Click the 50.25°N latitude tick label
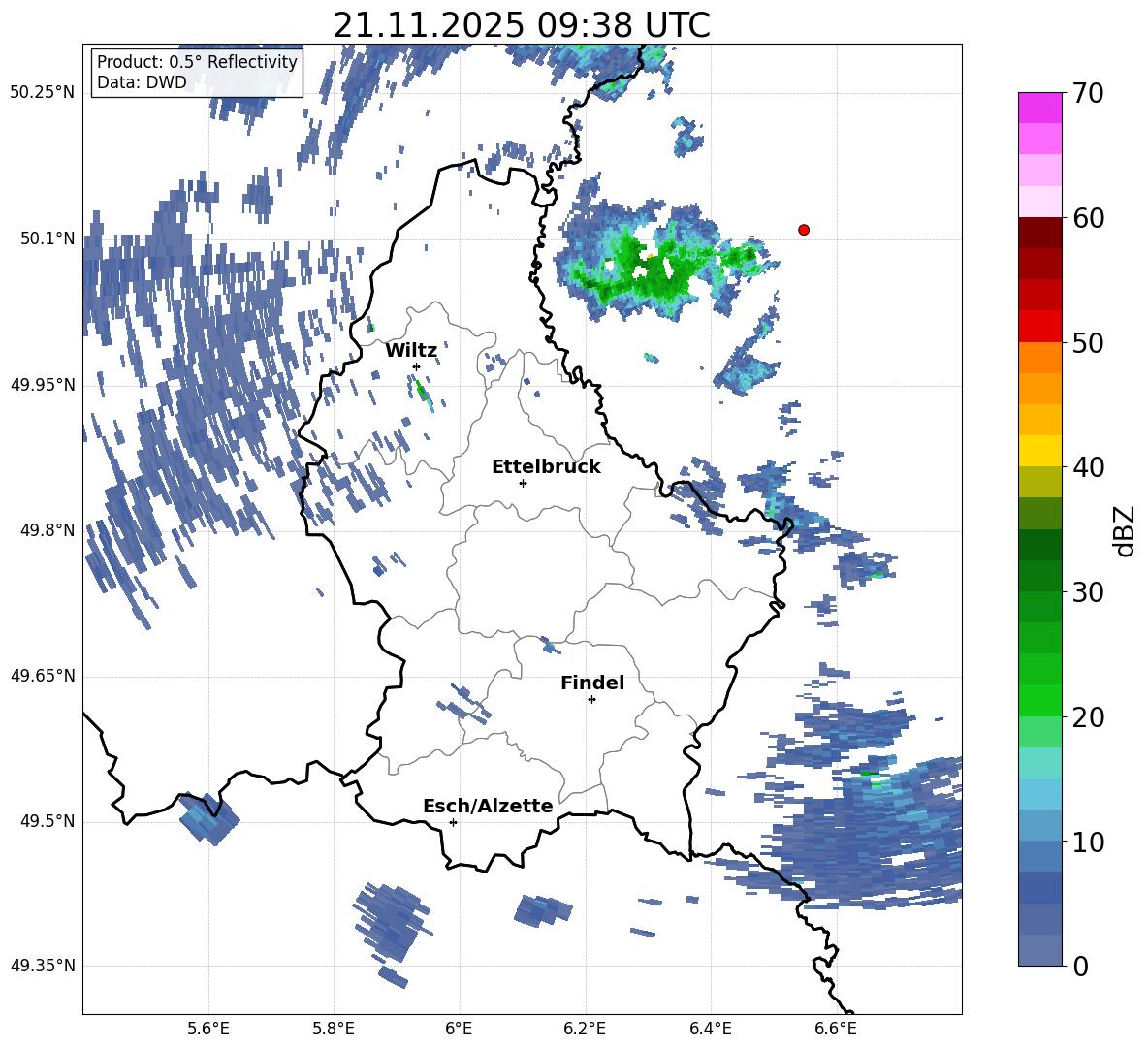This screenshot has width=1148, height=1048. click(x=43, y=93)
